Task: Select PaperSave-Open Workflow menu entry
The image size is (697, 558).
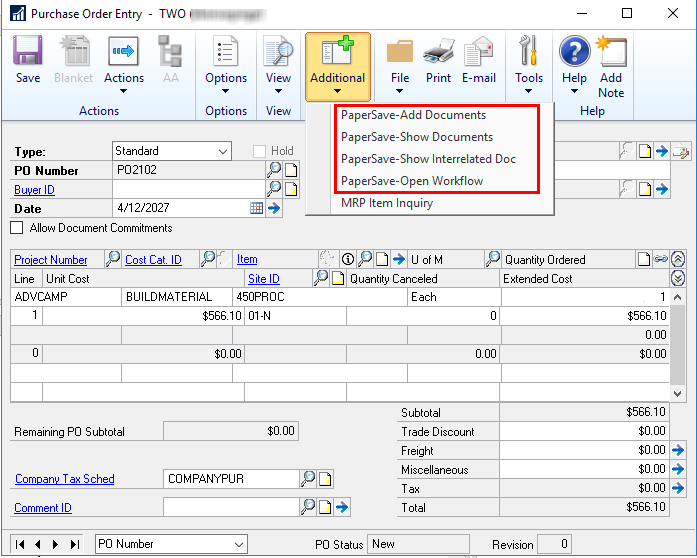Action: 411,181
